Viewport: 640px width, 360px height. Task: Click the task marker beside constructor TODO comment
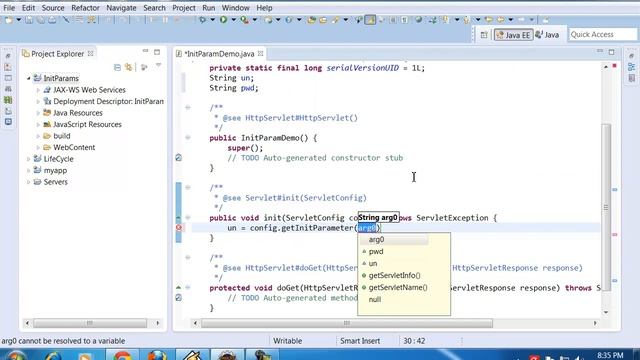click(179, 158)
